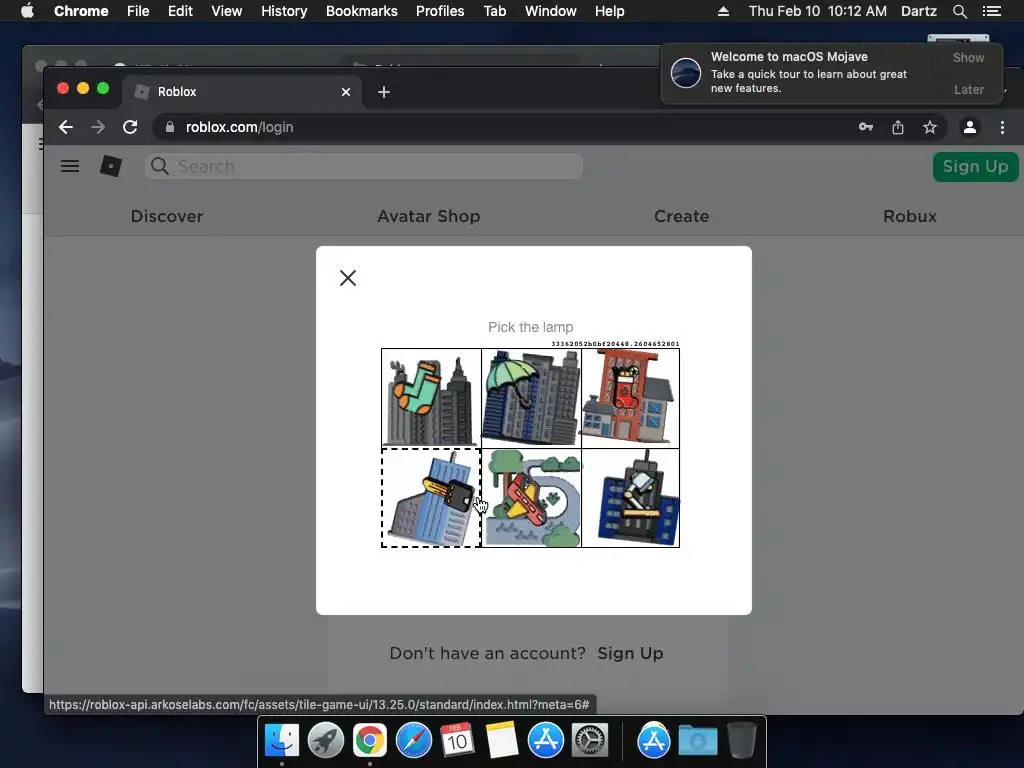Viewport: 1024px width, 768px height.
Task: Open the Bookmarks menu
Action: click(x=361, y=11)
